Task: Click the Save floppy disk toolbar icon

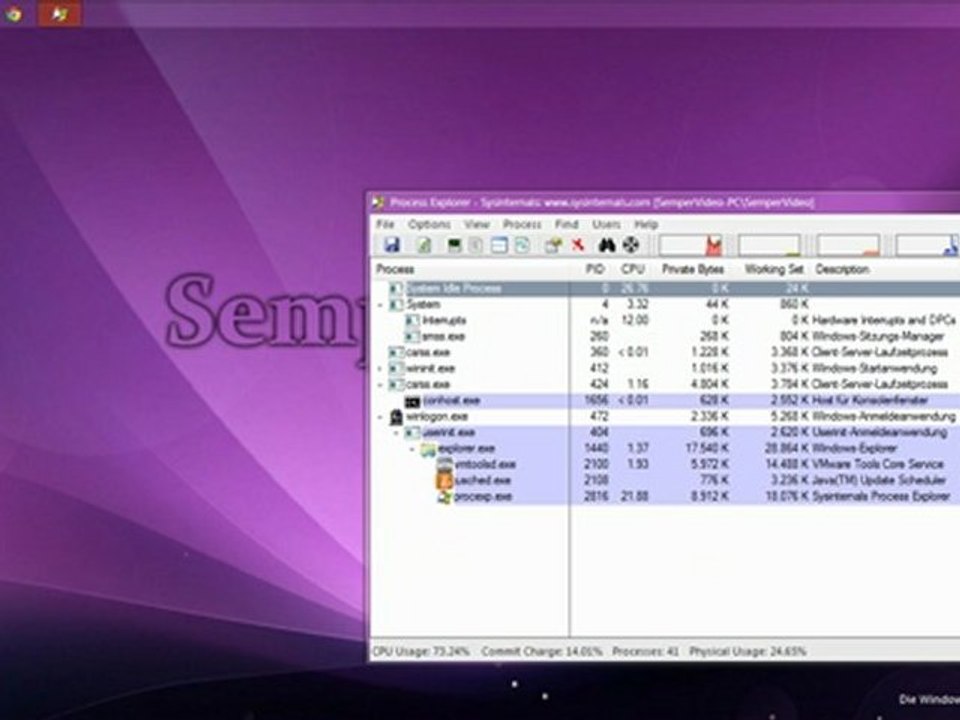Action: pyautogui.click(x=392, y=246)
